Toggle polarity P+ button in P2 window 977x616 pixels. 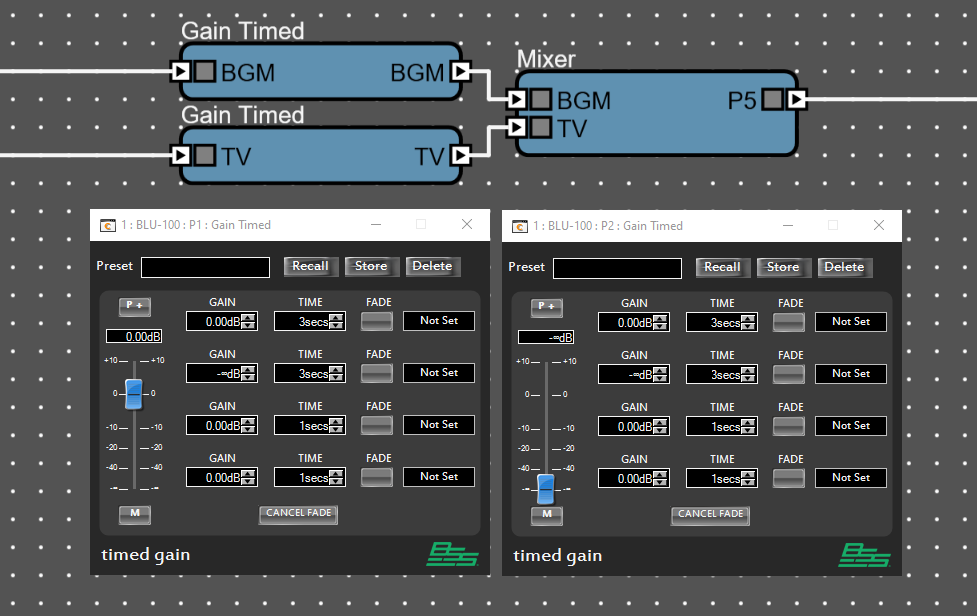pyautogui.click(x=546, y=307)
